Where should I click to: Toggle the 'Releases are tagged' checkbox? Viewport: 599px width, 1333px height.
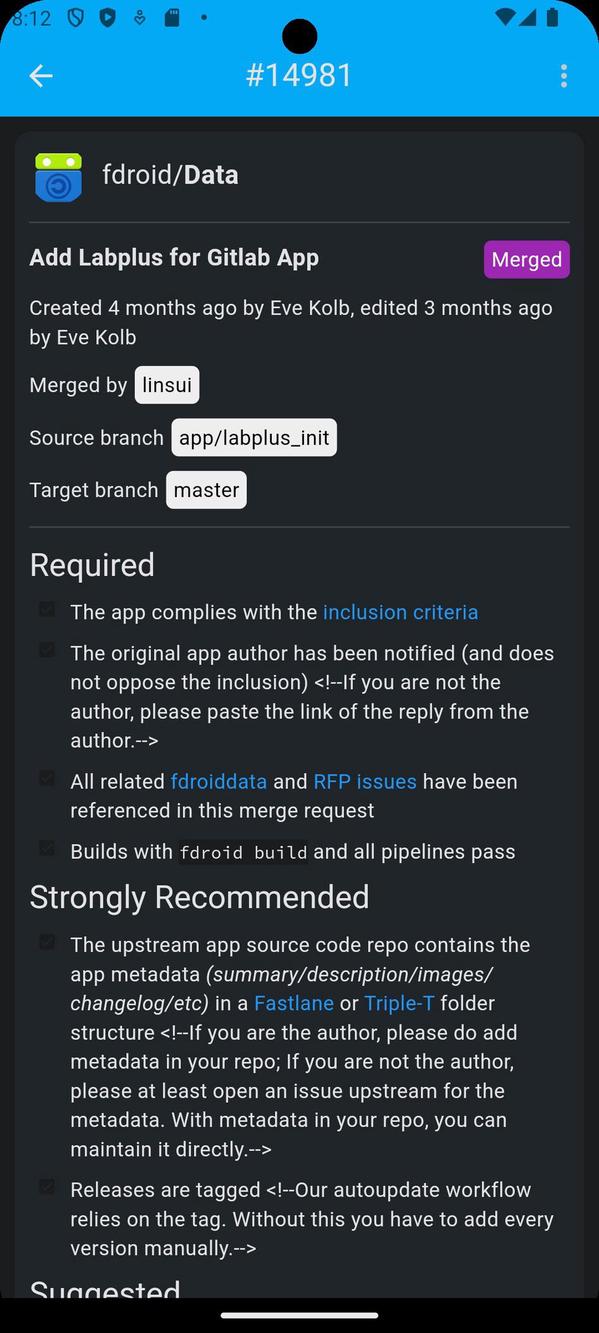46,1186
